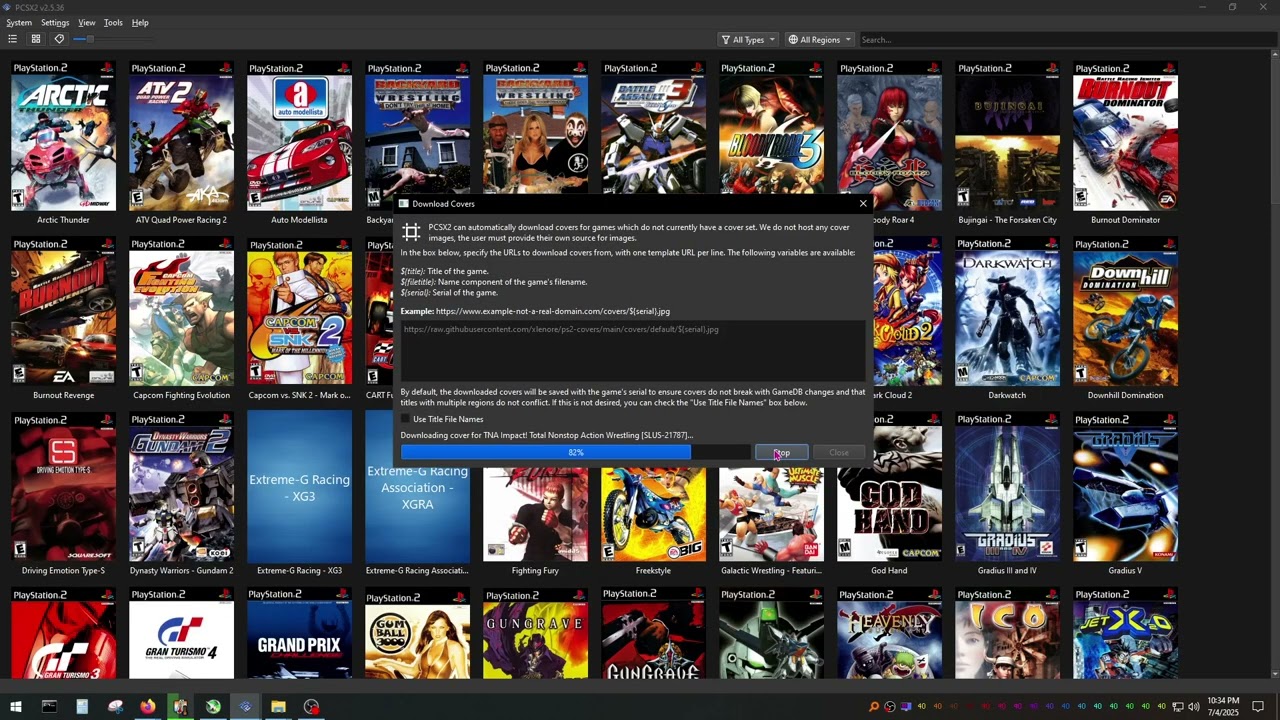Select the Gumball 3000 cover
The height and width of the screenshot is (720, 1280).
point(417,633)
